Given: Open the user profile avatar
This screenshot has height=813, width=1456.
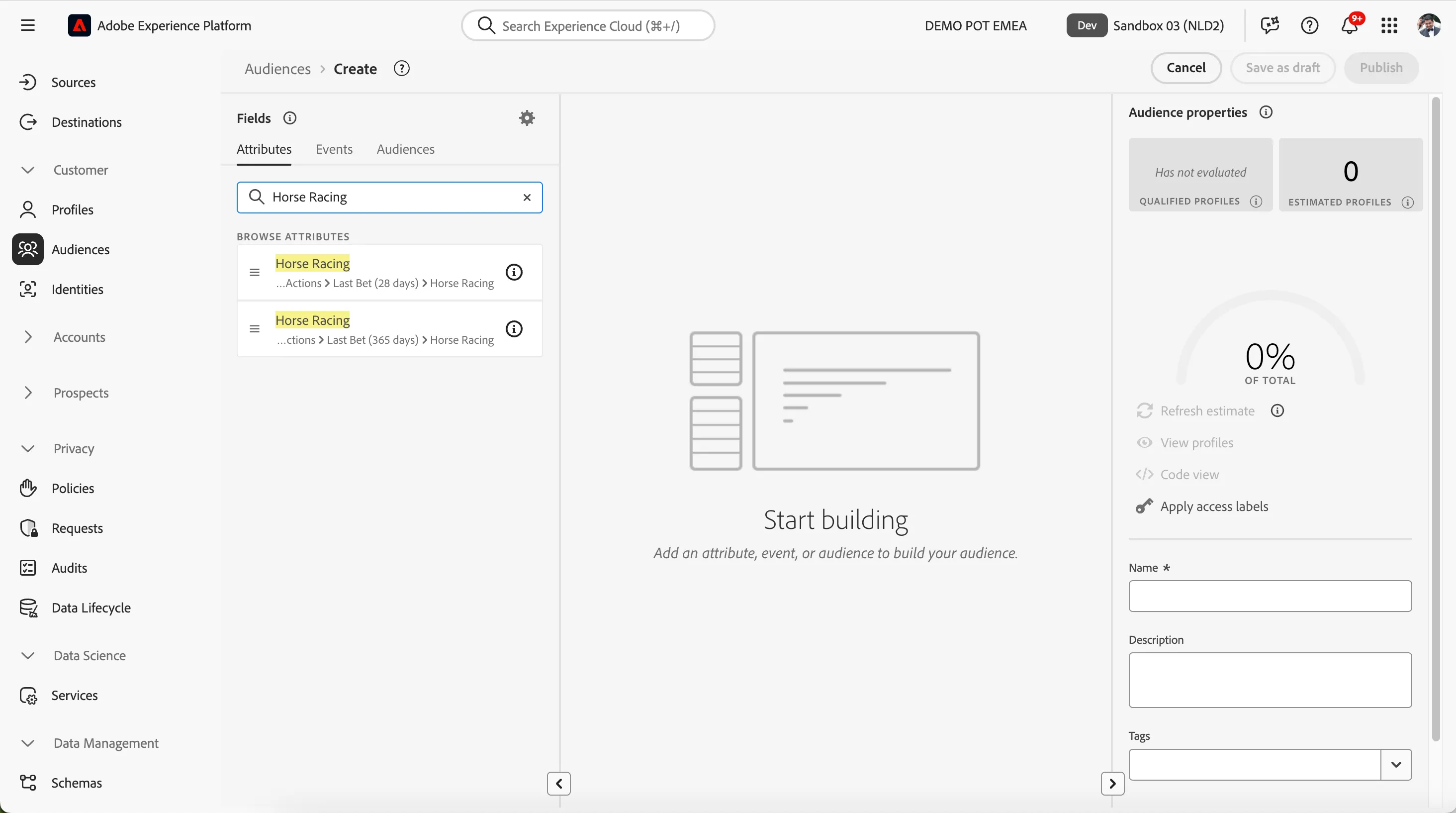Looking at the screenshot, I should click(1429, 25).
